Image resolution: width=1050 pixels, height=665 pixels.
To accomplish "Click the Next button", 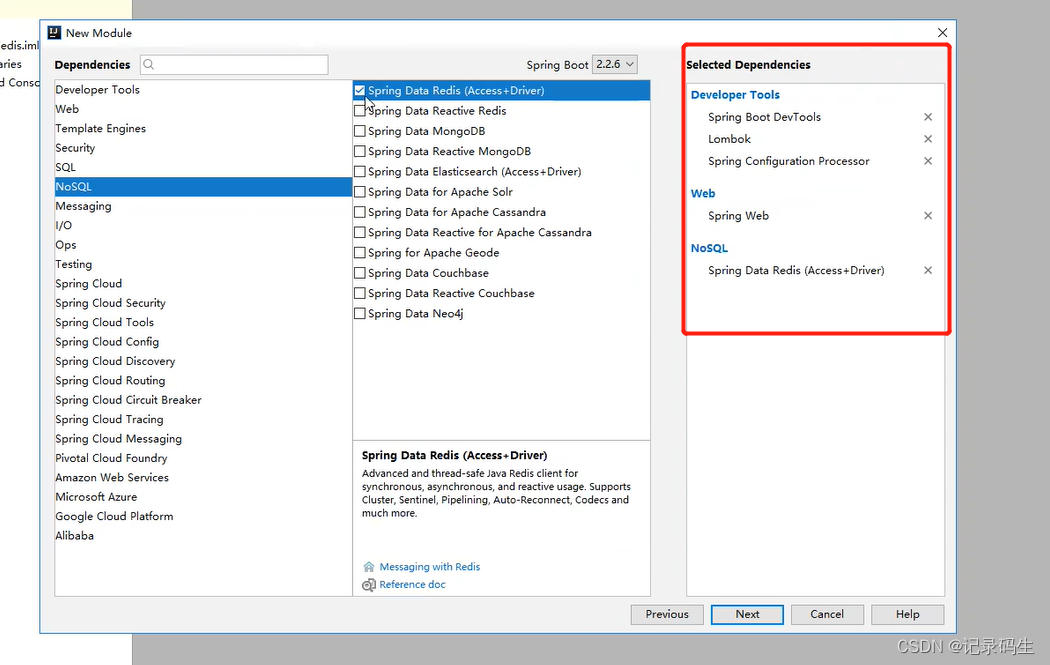I will point(747,615).
